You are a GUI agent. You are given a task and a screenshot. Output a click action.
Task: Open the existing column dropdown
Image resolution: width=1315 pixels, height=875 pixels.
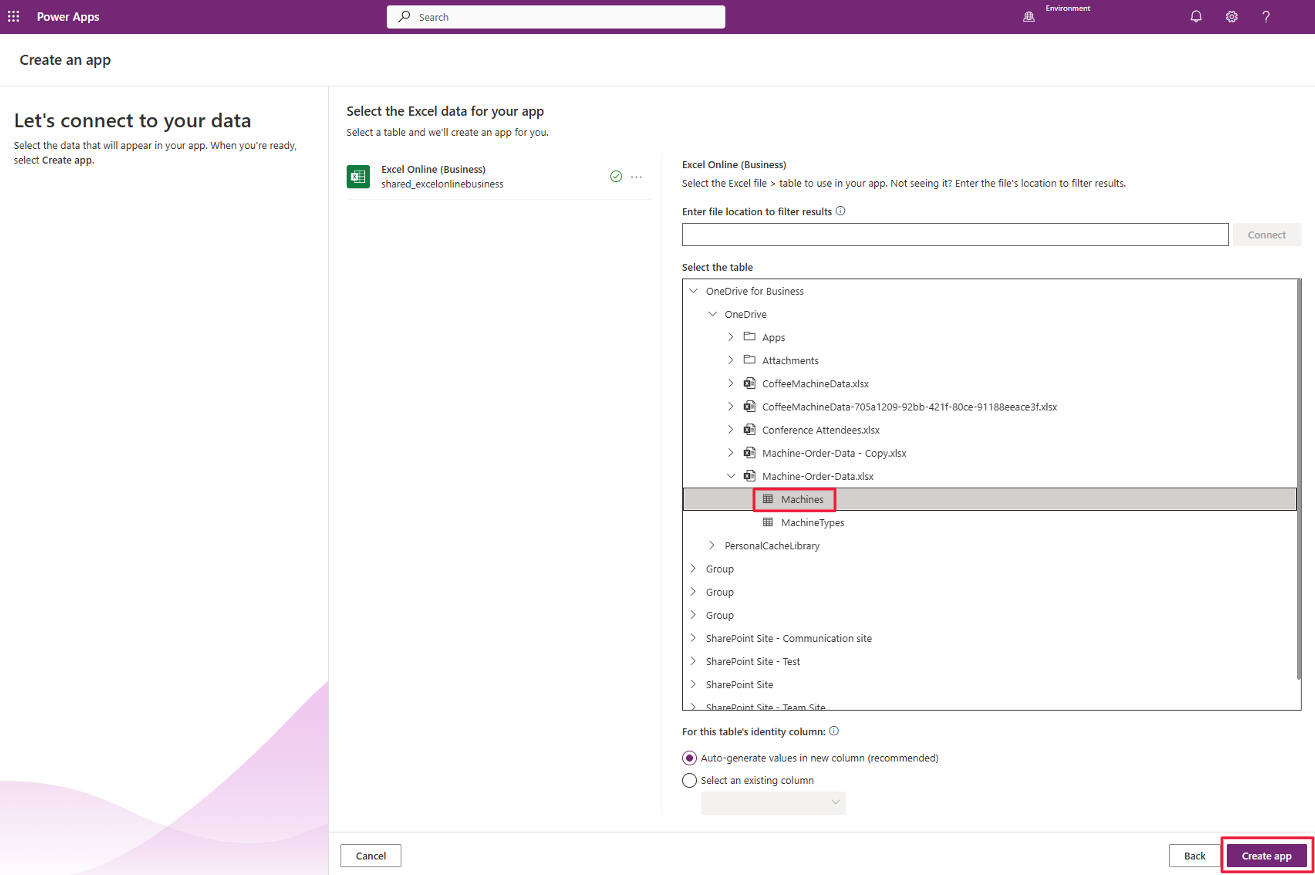click(x=773, y=803)
